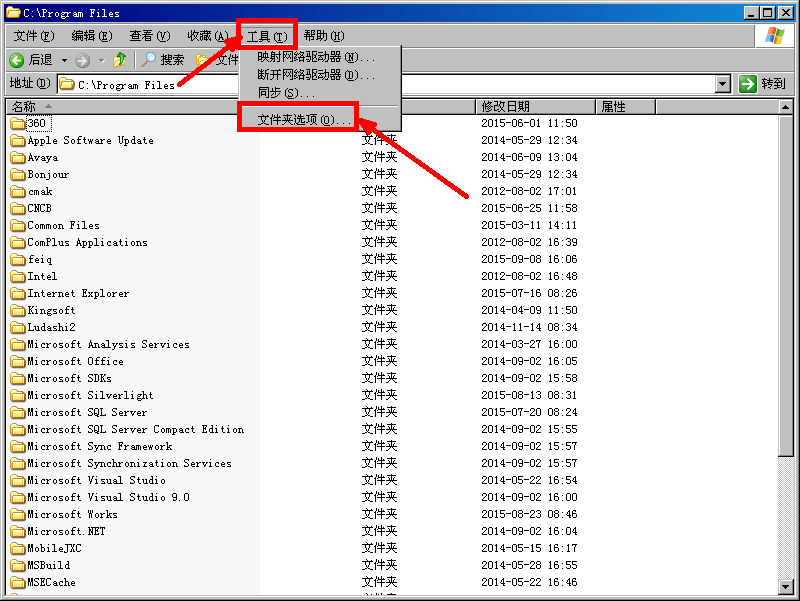This screenshot has height=601, width=800.
Task: Click the title bar folder icon
Action: [13, 12]
